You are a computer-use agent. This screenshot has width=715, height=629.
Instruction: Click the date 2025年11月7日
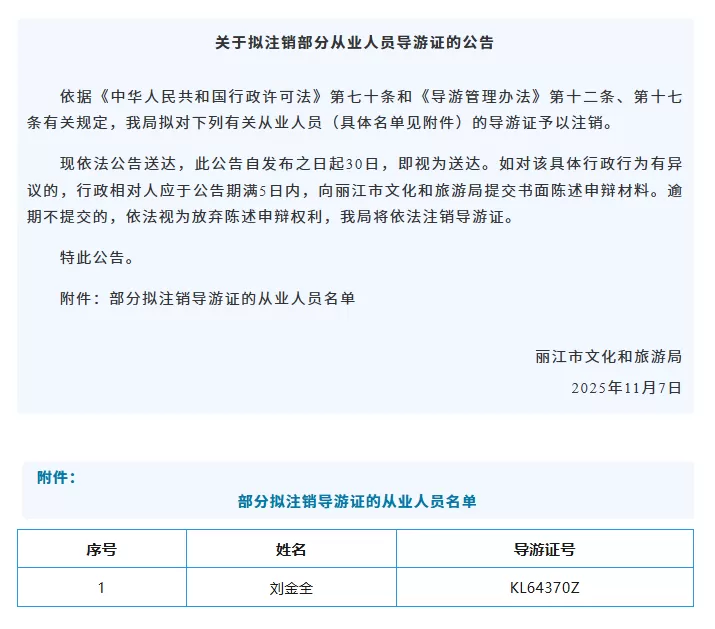(626, 386)
